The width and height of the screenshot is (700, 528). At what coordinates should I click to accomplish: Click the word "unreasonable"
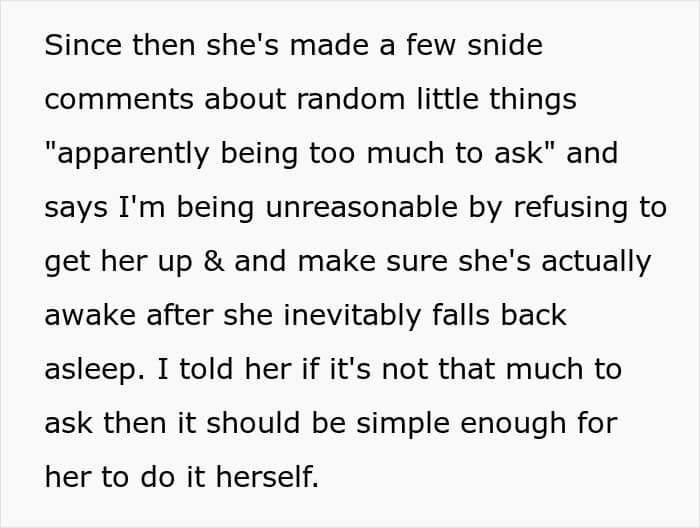[x=361, y=208]
